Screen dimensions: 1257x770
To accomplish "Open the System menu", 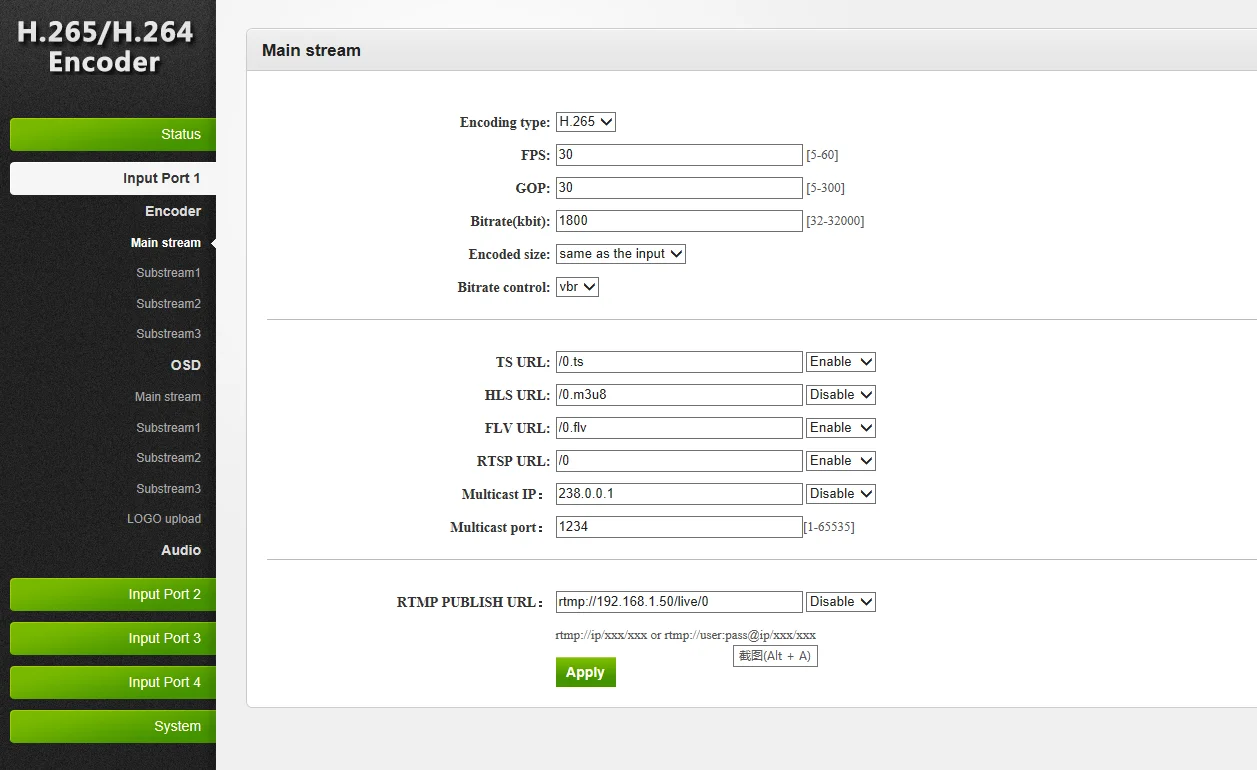I will point(113,726).
